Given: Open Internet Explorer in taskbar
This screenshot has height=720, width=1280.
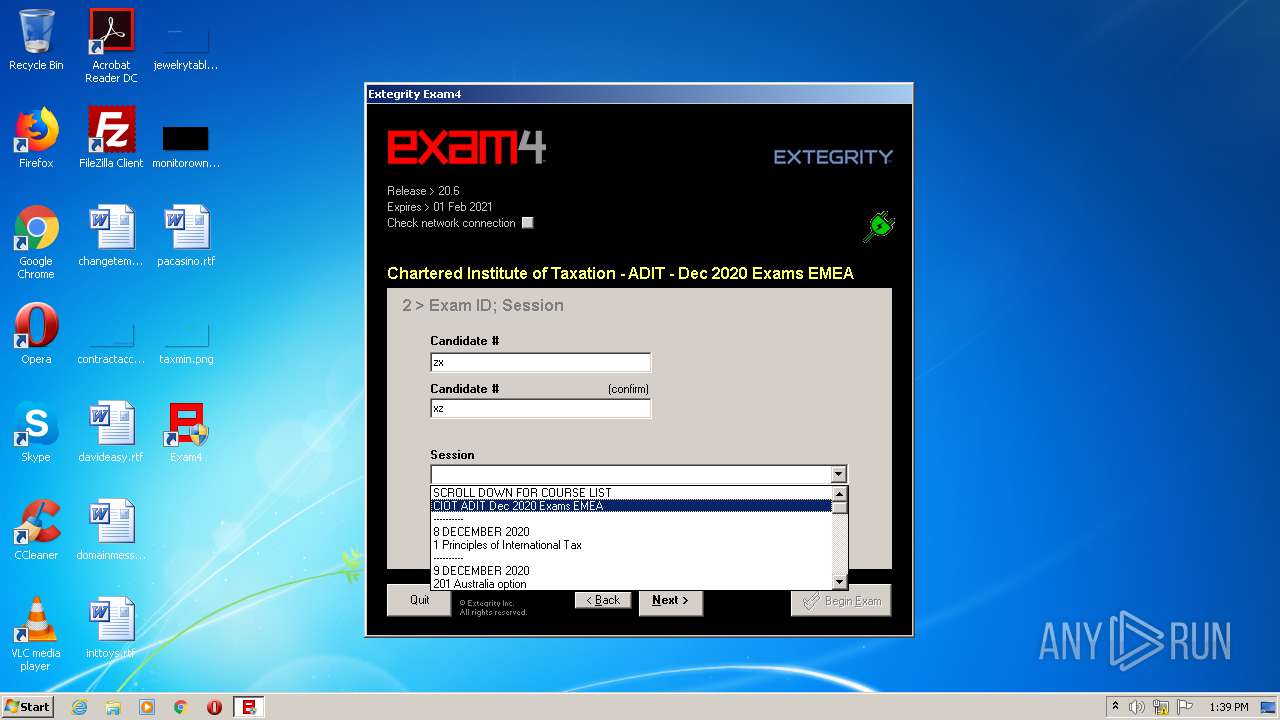Looking at the screenshot, I should [x=79, y=707].
